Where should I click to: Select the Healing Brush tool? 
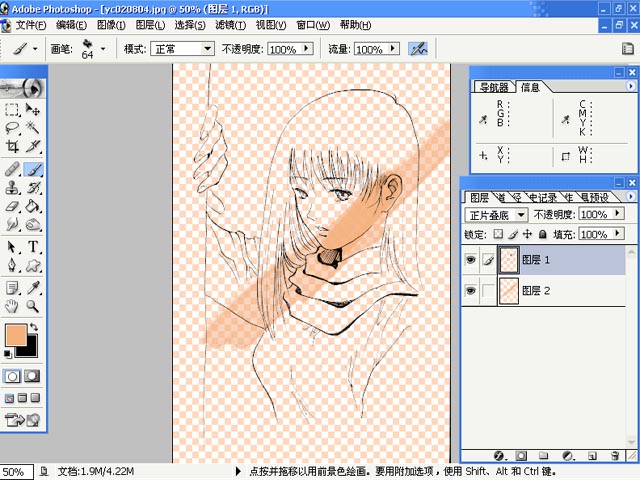(12, 169)
